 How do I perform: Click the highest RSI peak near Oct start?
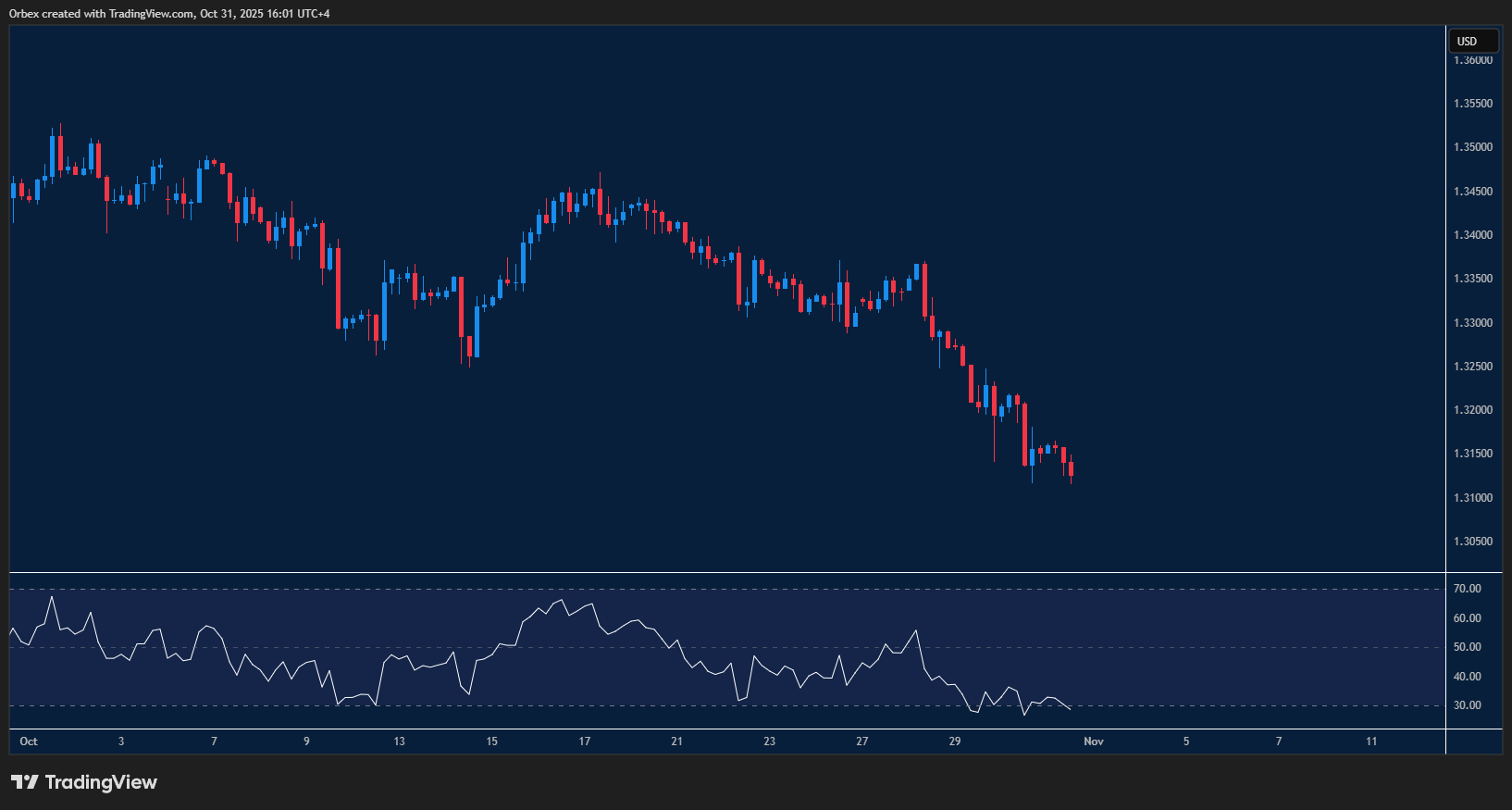(x=52, y=598)
